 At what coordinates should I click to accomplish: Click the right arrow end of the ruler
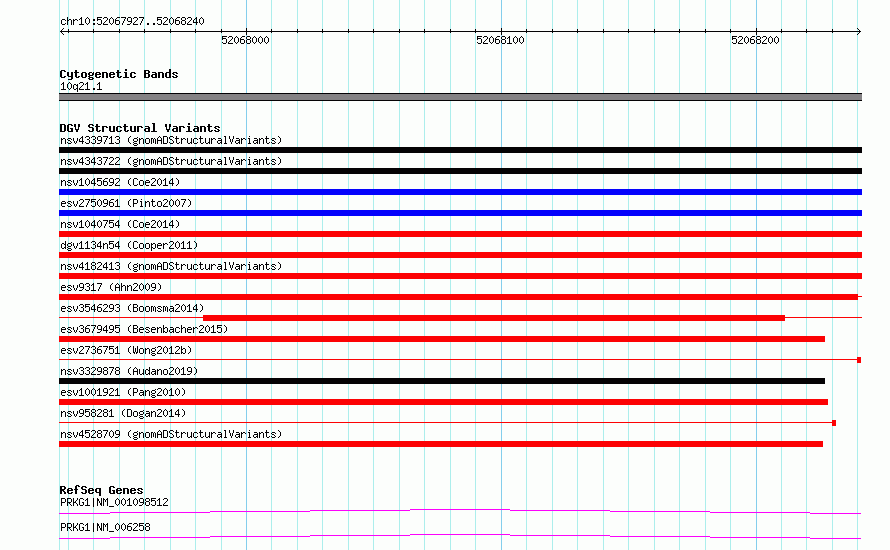[859, 31]
